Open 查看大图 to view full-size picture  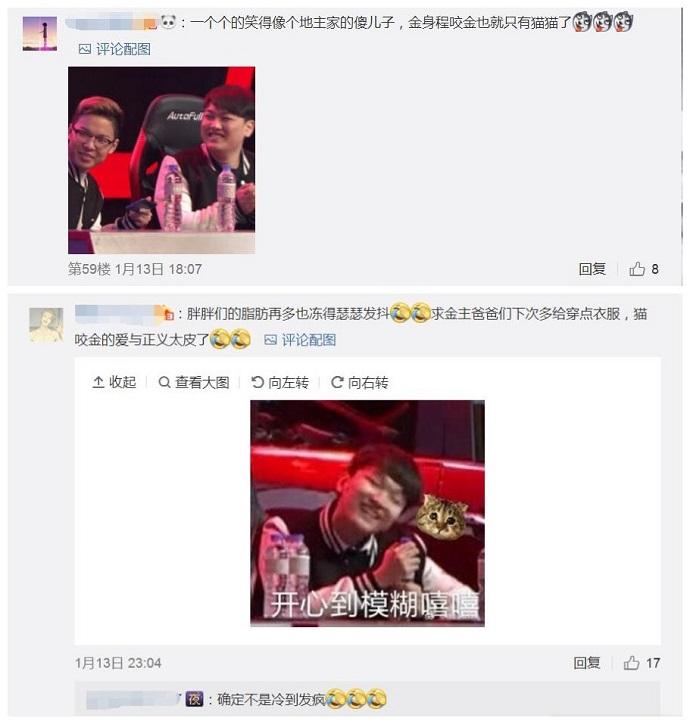(194, 382)
